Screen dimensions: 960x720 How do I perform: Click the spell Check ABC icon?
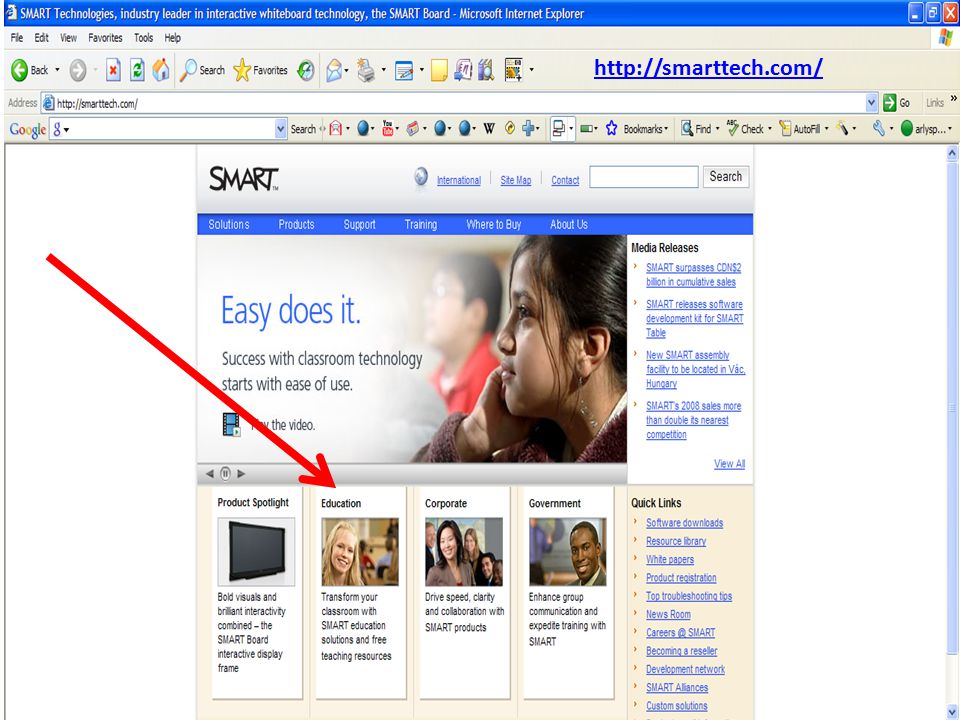[x=732, y=128]
